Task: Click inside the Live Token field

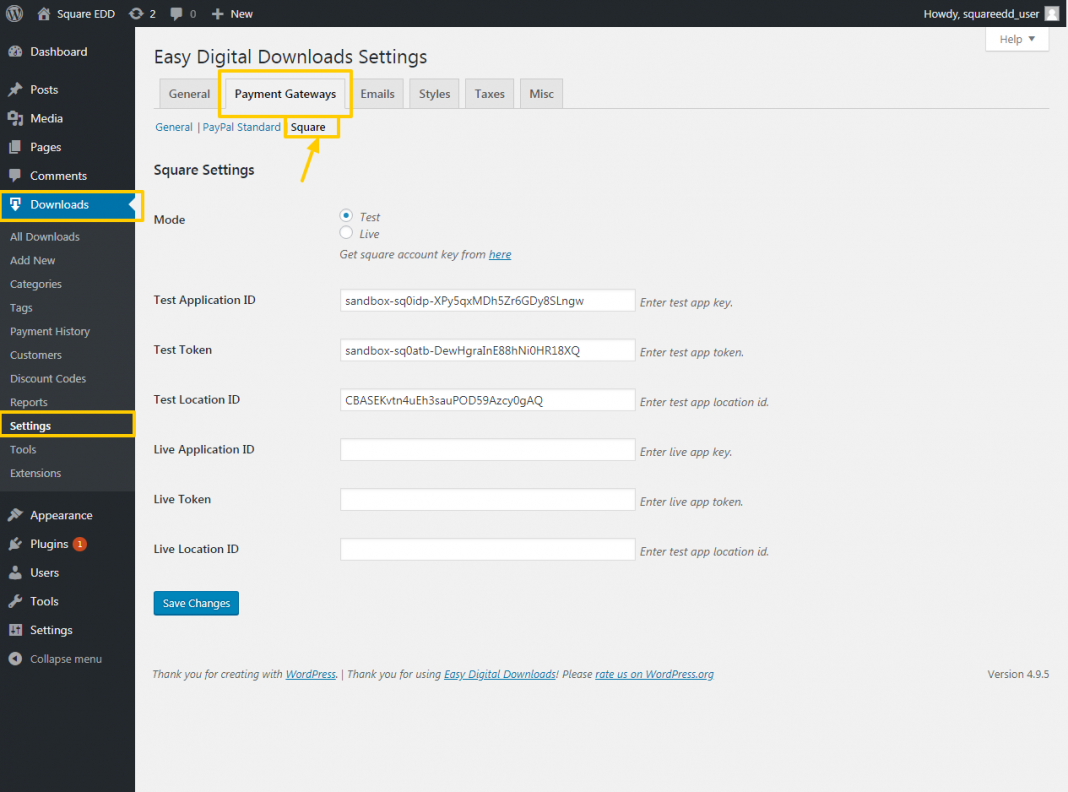Action: coord(487,499)
